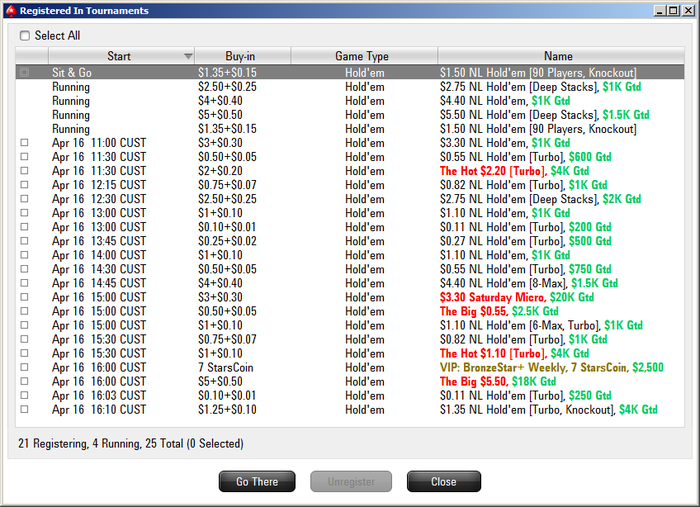Select The Big $0.55 tournament row
This screenshot has width=700, height=507.
pos(350,311)
